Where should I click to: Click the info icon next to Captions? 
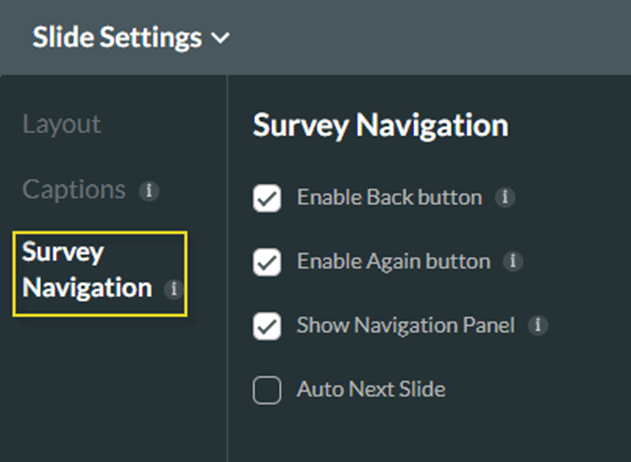click(149, 191)
